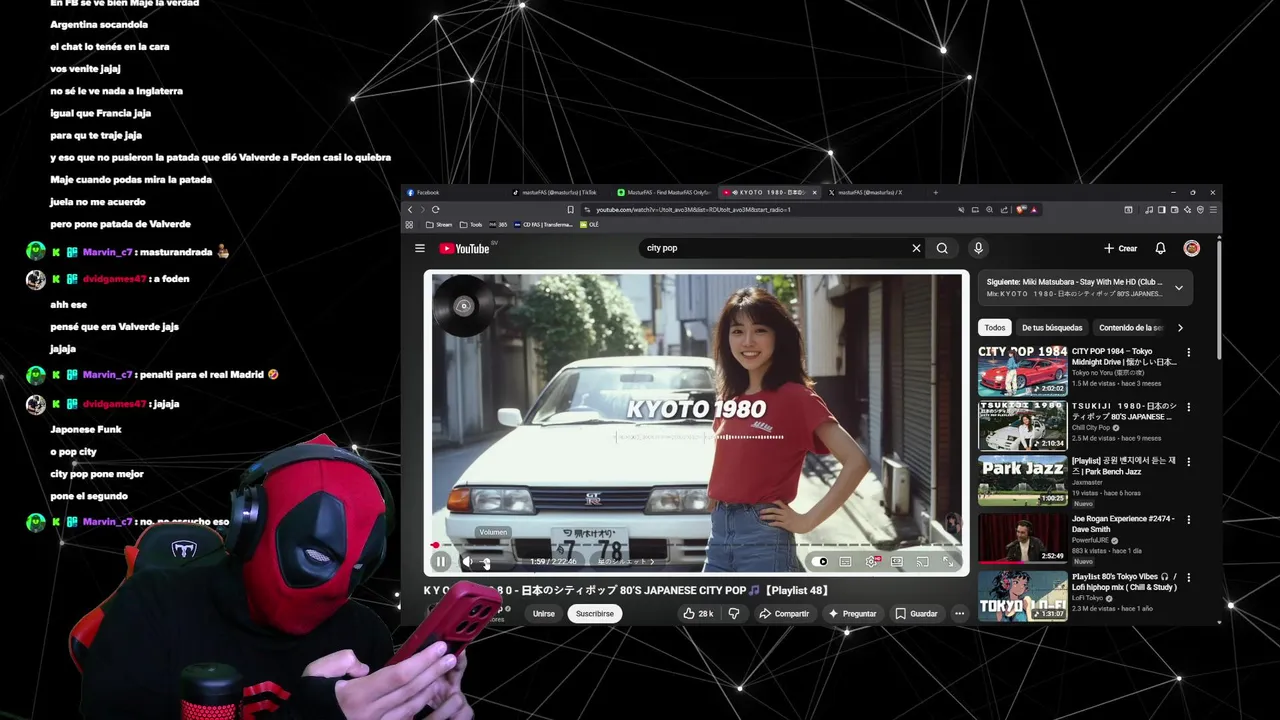This screenshot has height=720, width=1280.
Task: Click the Preguntar button
Action: point(852,613)
